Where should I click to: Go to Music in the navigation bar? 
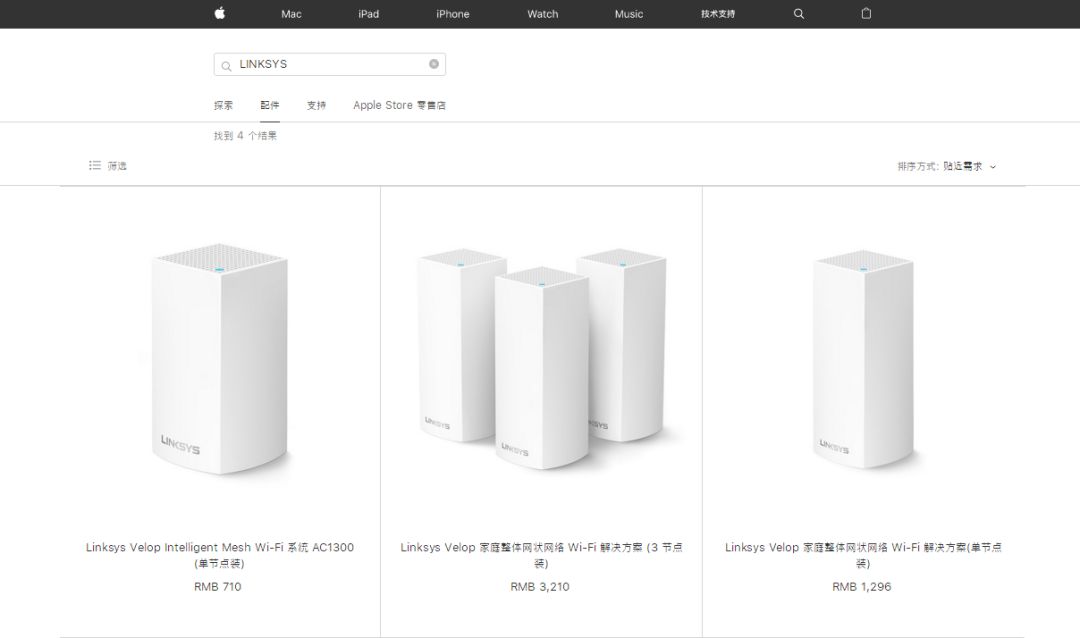point(629,14)
